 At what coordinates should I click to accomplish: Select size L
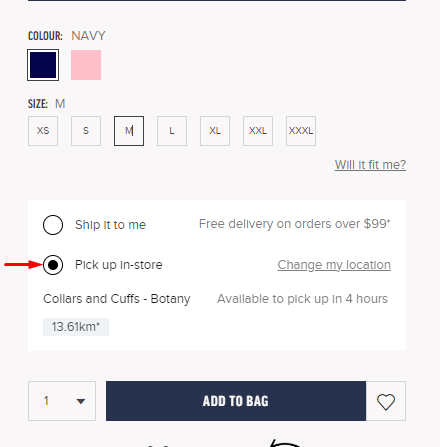[x=172, y=131]
